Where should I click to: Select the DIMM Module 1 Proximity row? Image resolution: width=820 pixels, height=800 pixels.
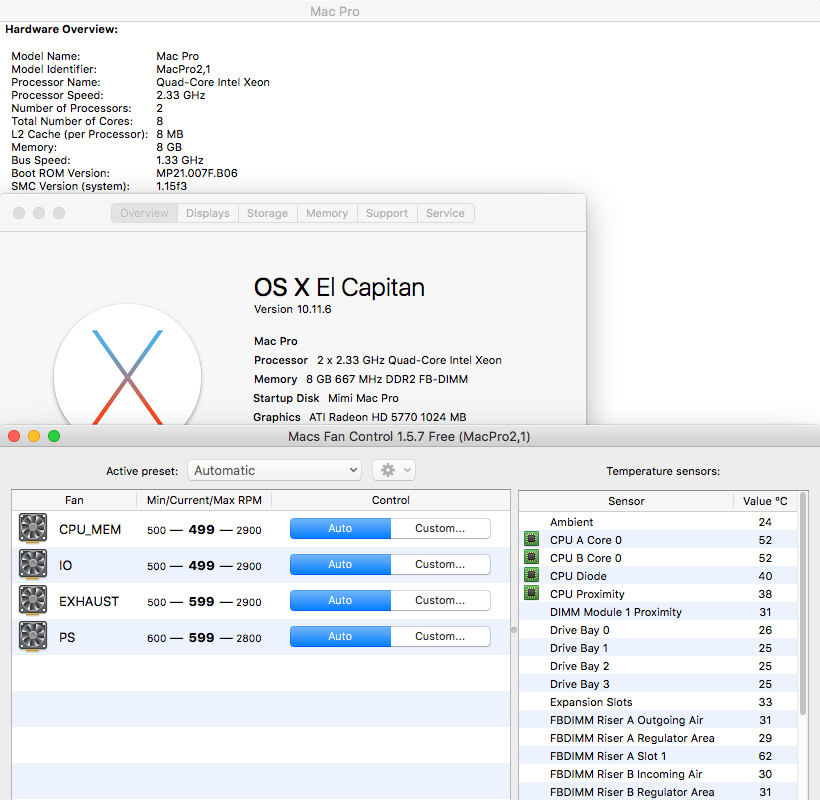658,611
